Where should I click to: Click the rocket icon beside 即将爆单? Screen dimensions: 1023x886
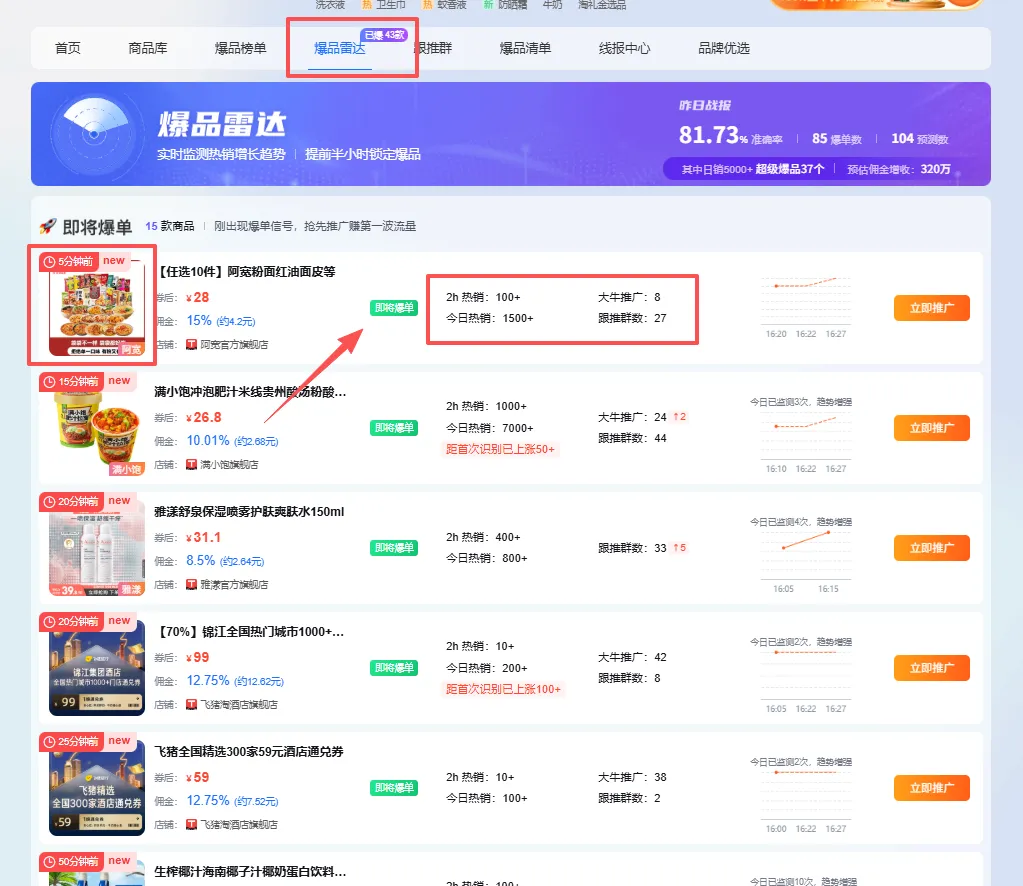point(48,226)
